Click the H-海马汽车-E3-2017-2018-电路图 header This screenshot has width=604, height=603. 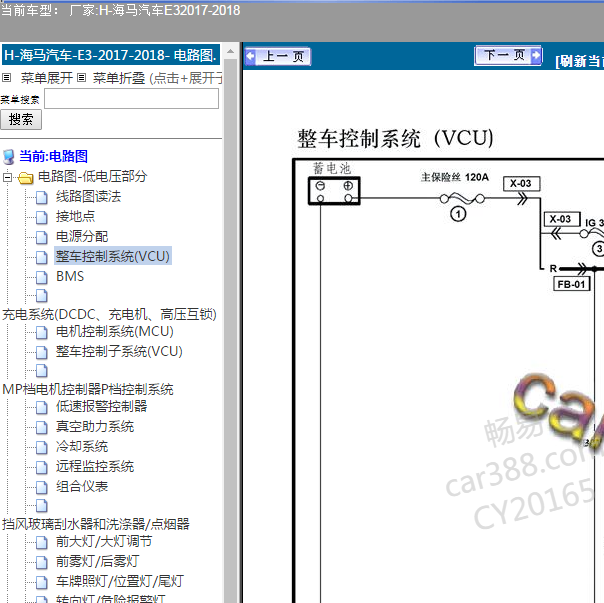point(111,55)
